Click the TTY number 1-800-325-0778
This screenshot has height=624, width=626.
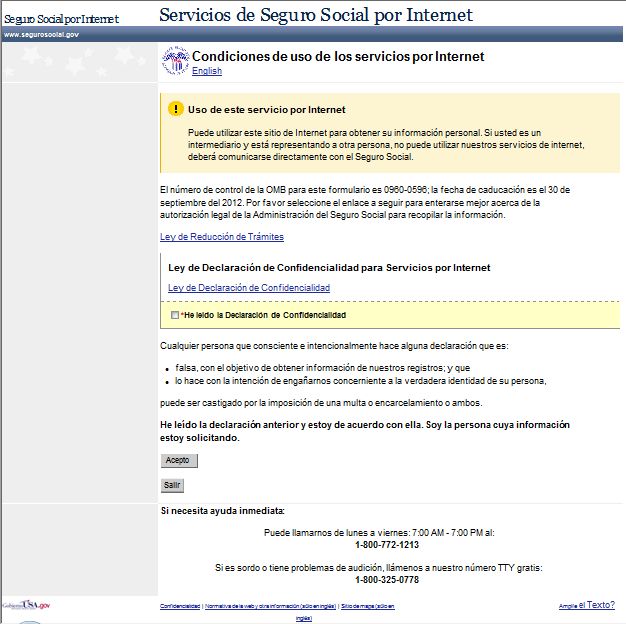pos(386,580)
